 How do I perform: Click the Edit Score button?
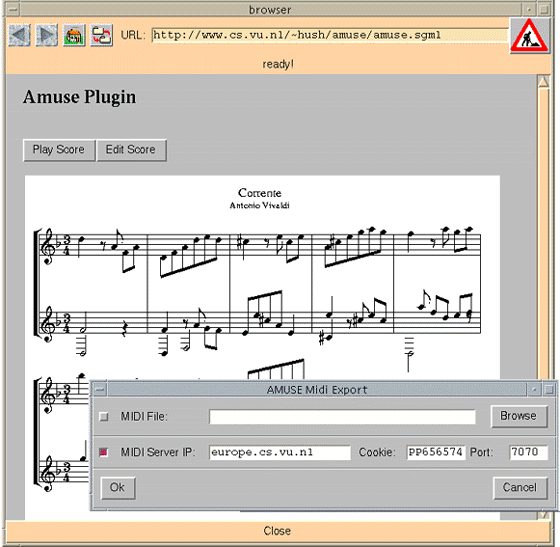click(x=131, y=150)
